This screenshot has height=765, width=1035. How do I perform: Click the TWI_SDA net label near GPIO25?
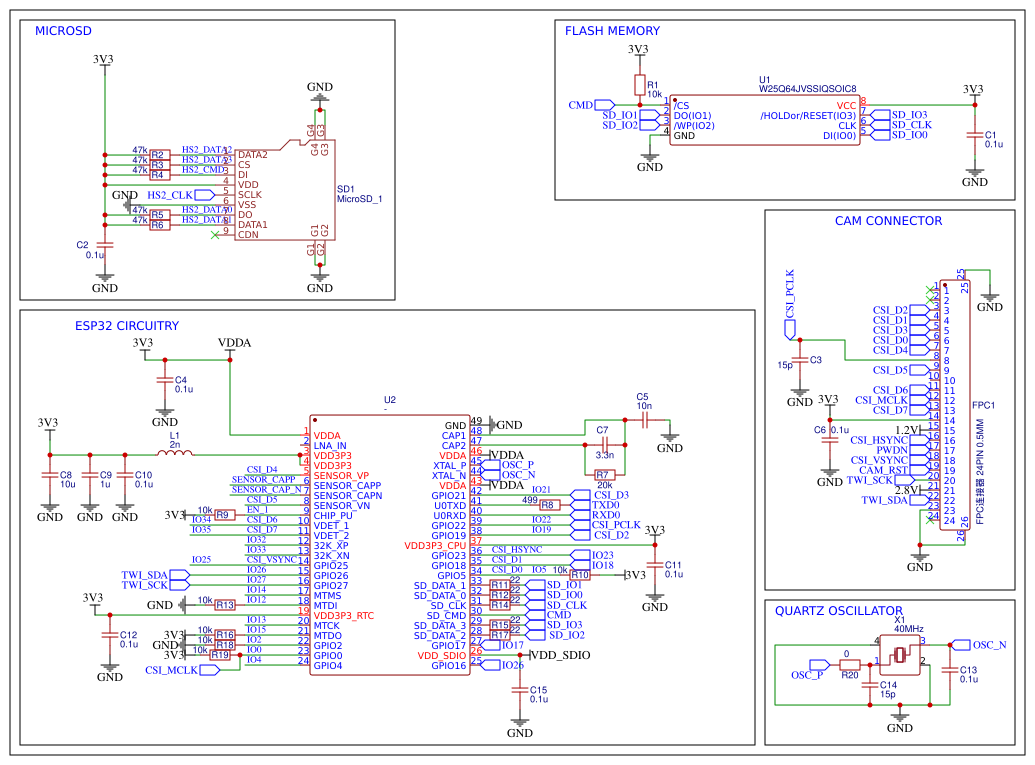[146, 573]
